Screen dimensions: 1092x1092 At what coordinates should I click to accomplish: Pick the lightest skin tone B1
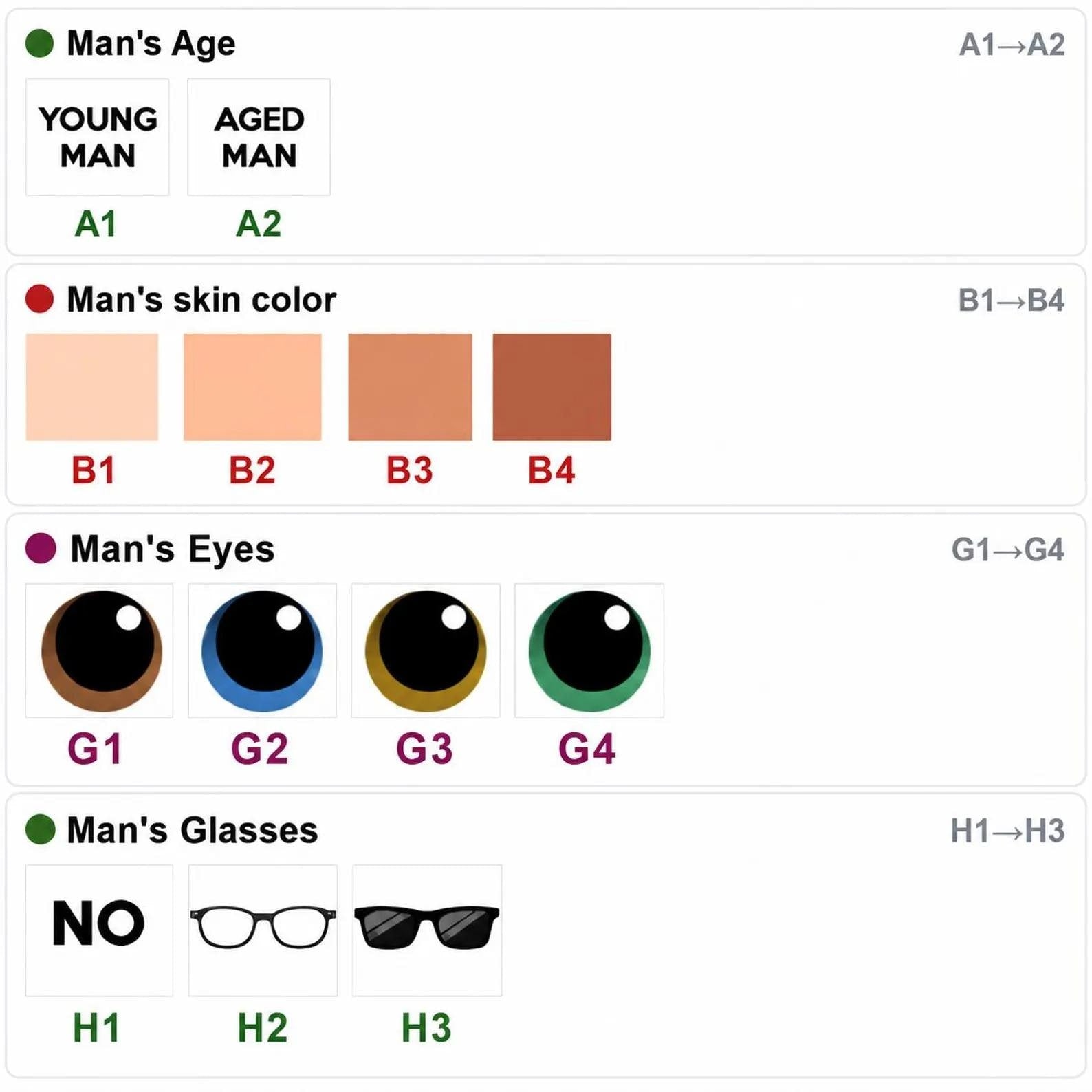(x=92, y=387)
